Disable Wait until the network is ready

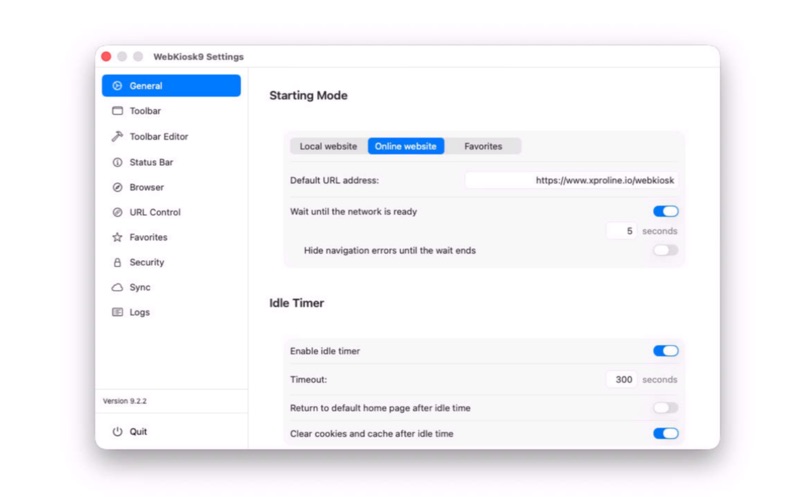(x=665, y=211)
